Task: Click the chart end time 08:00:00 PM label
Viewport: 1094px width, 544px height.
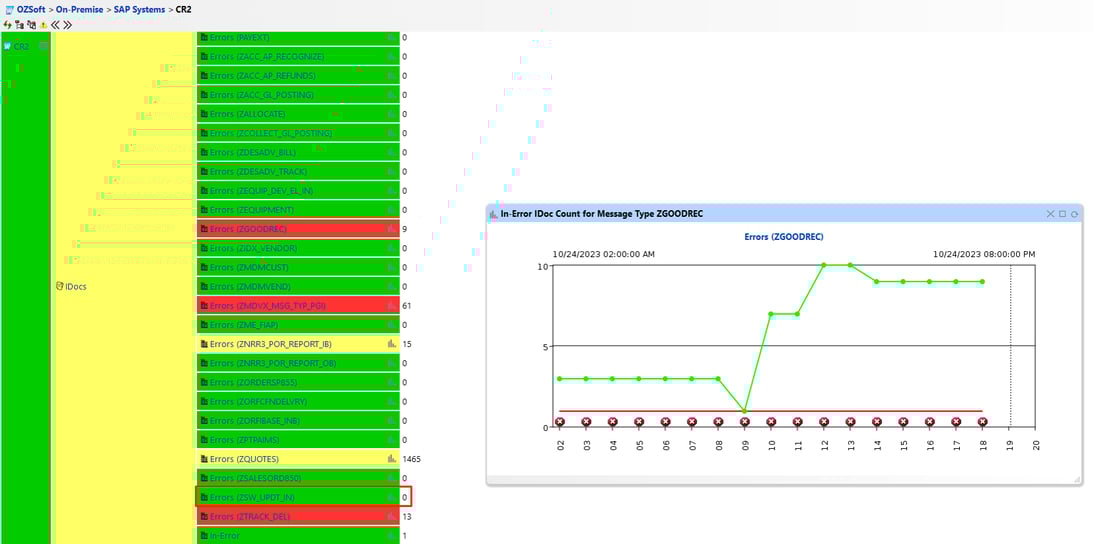Action: pos(984,255)
